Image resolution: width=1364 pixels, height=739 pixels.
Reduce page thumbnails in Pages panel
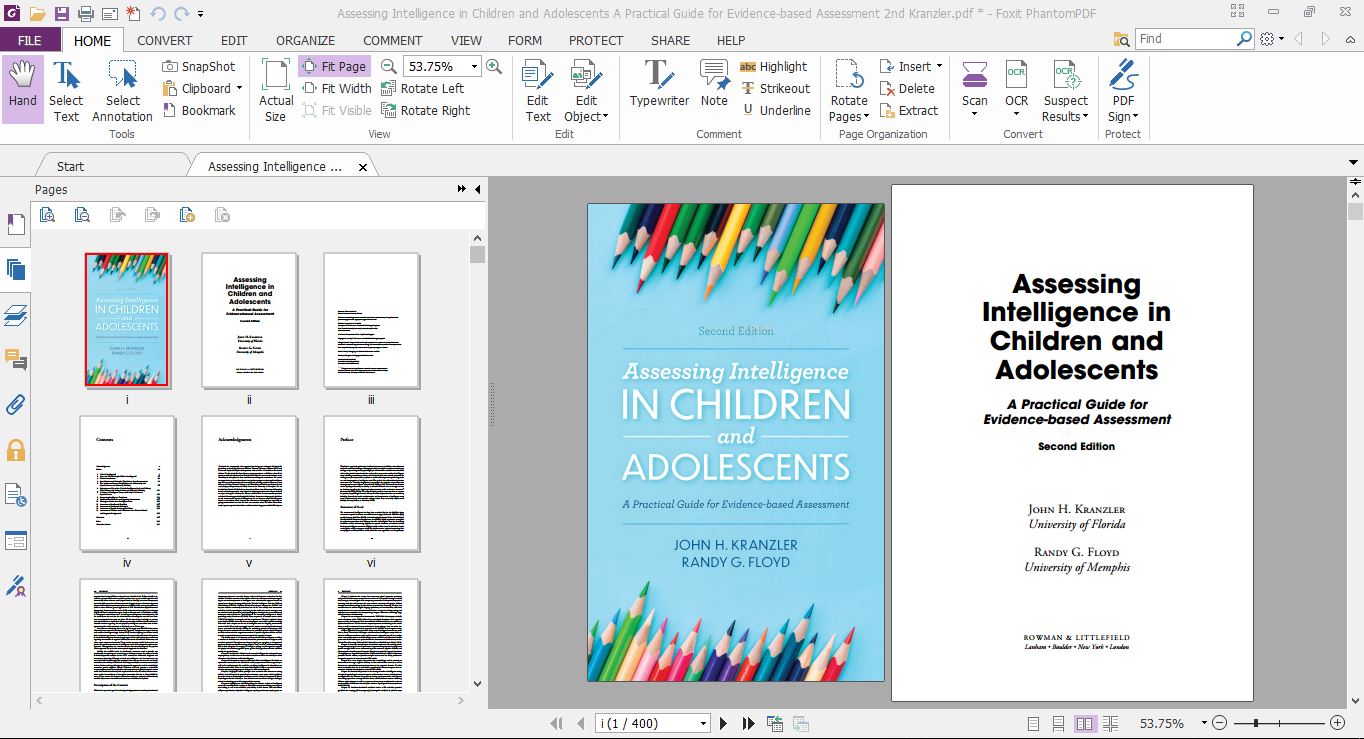82,214
